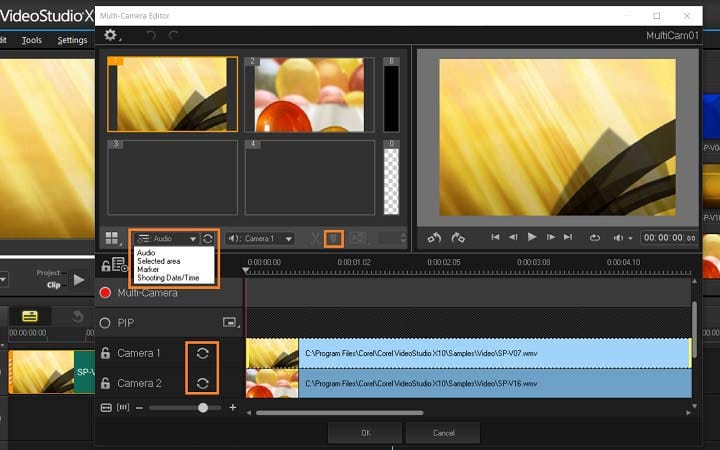This screenshot has height=450, width=720.
Task: Toggle the loop playback icon
Action: pos(595,237)
